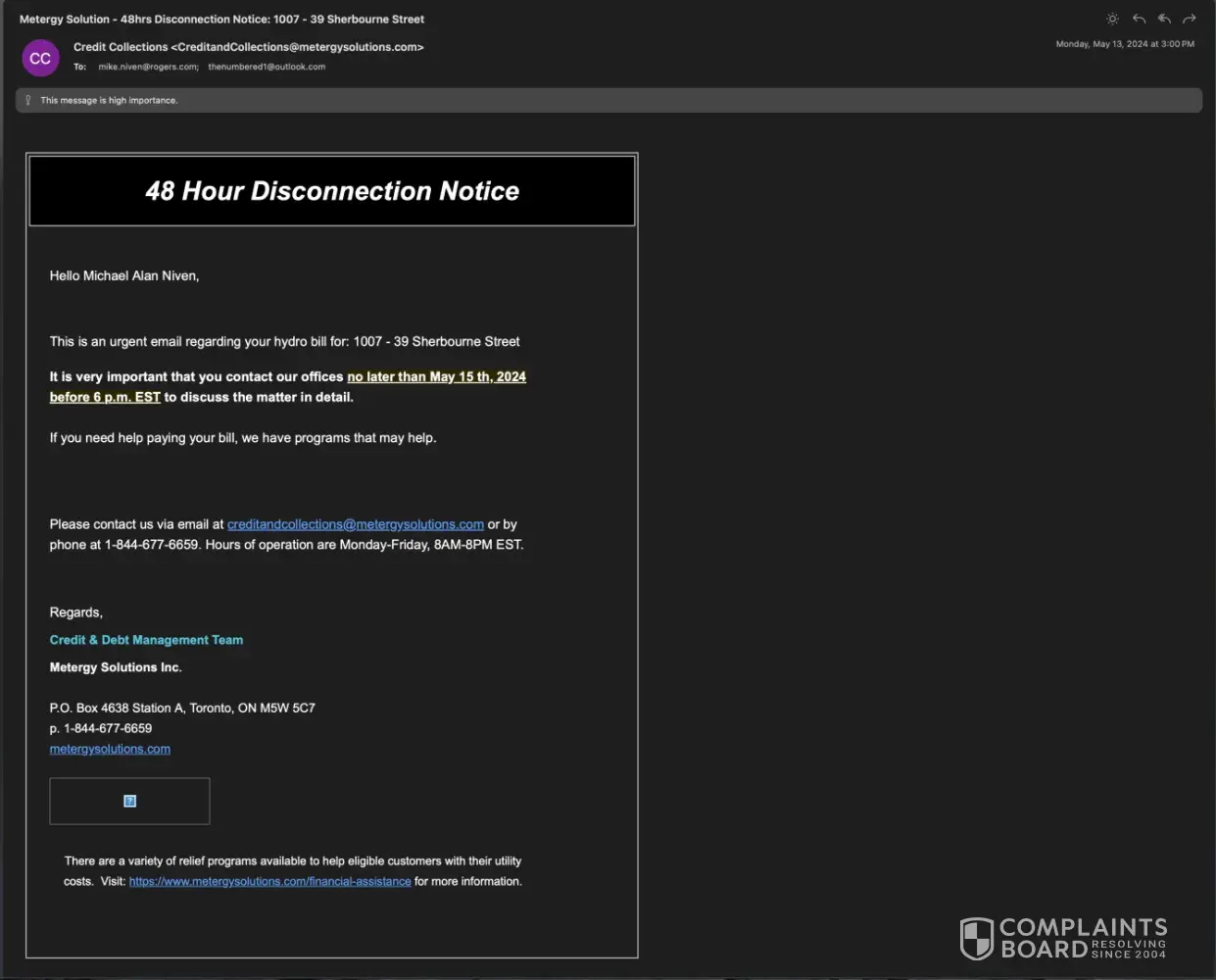Click the Forward arrow icon
This screenshot has height=980, width=1216.
pyautogui.click(x=1190, y=19)
